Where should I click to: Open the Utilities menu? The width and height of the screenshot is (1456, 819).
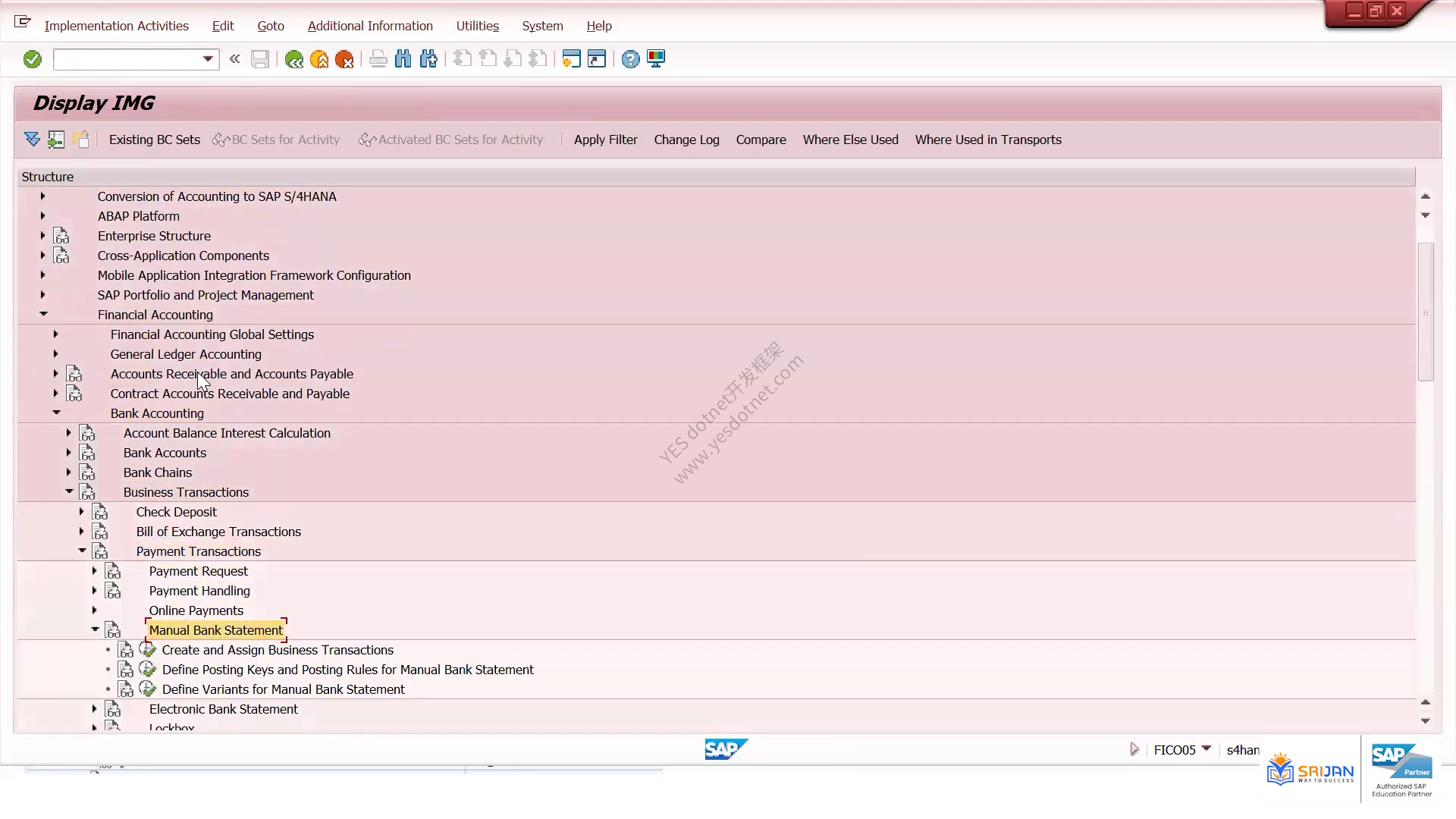coord(478,26)
